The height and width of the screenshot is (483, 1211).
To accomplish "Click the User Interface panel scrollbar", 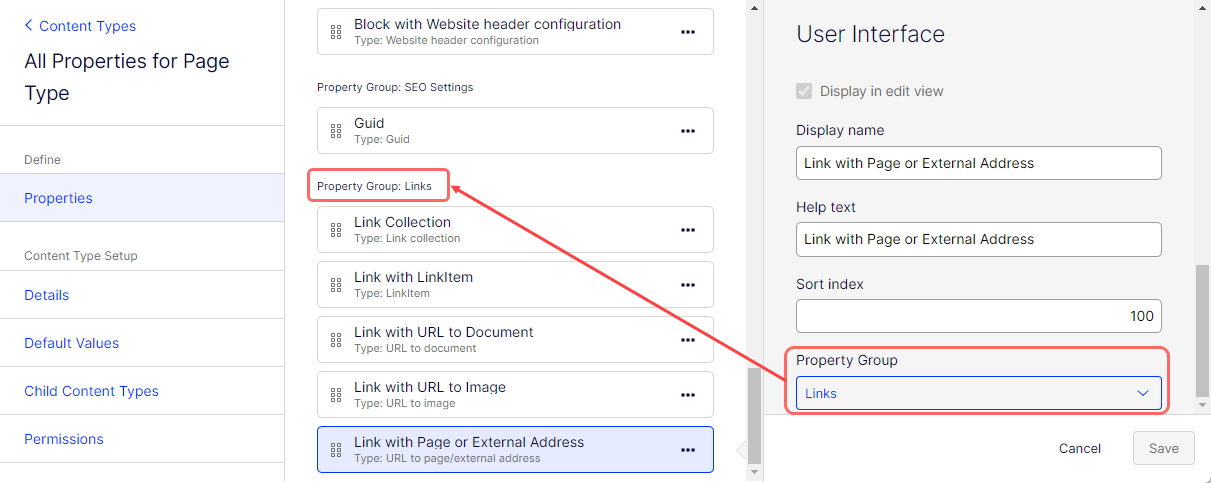I will pos(1203,330).
